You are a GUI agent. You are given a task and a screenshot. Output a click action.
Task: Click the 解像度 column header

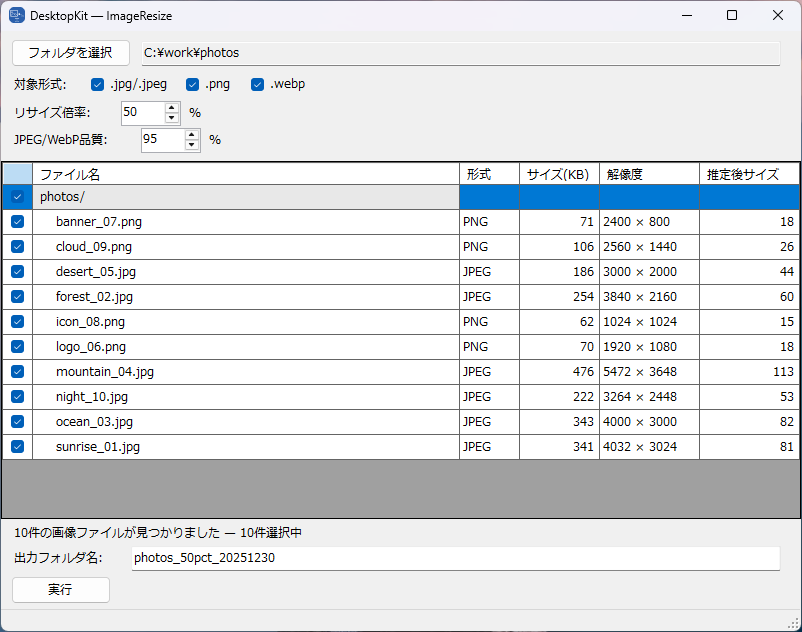[650, 174]
